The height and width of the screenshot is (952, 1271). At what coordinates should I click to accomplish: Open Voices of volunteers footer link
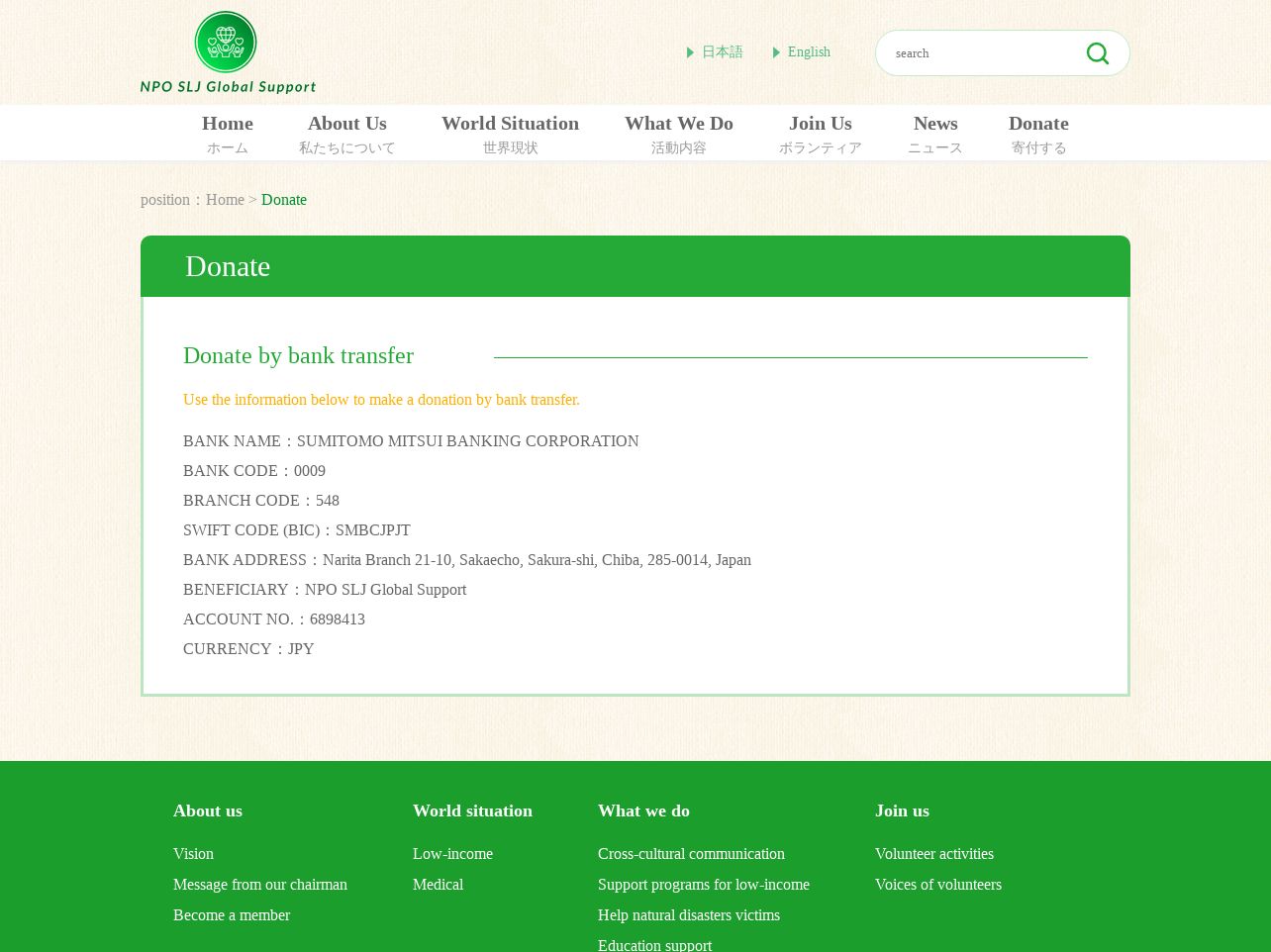click(x=938, y=885)
